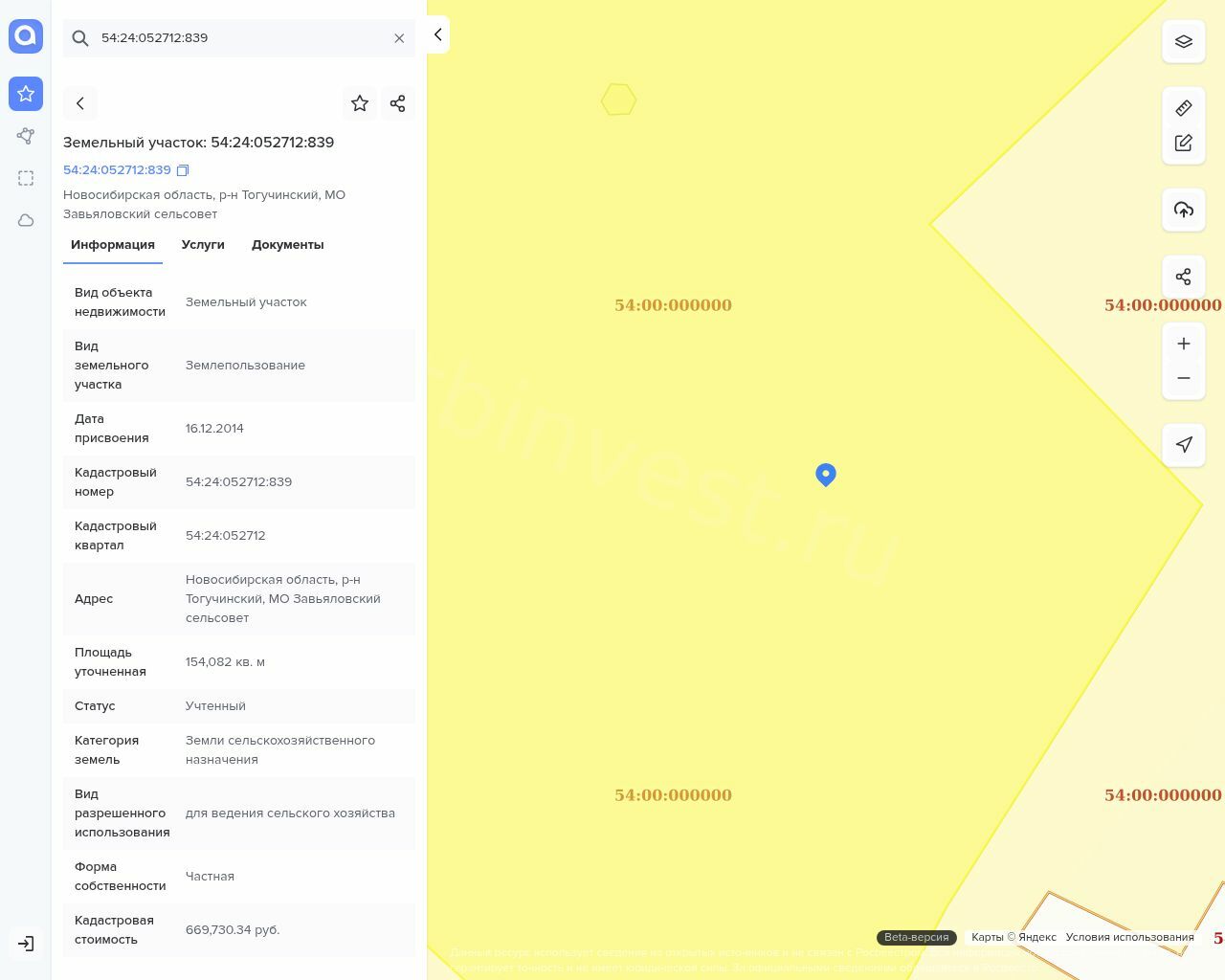Image resolution: width=1225 pixels, height=980 pixels.
Task: Collapse the information side panel
Action: (437, 34)
